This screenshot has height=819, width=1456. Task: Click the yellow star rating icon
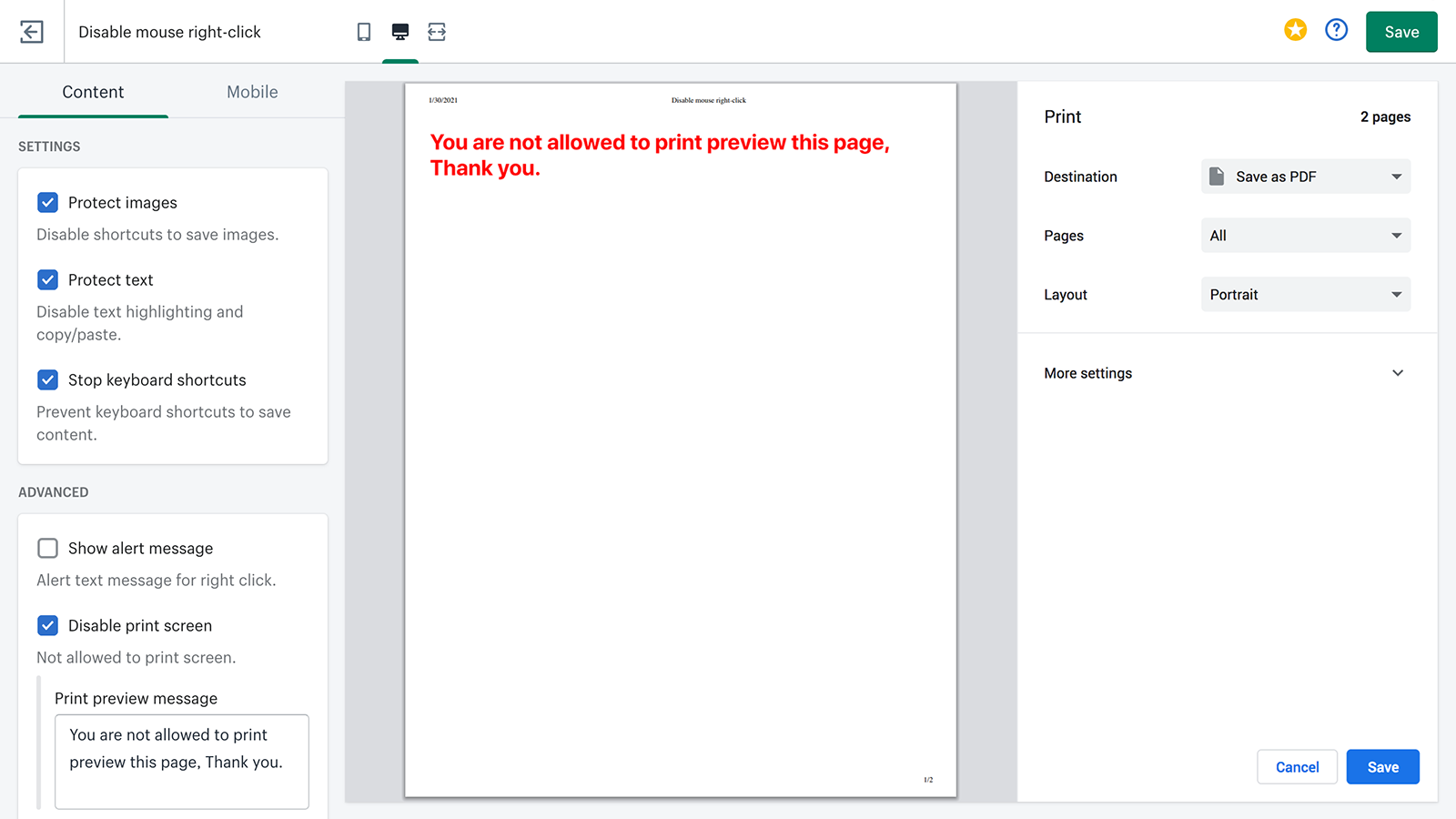pos(1295,30)
